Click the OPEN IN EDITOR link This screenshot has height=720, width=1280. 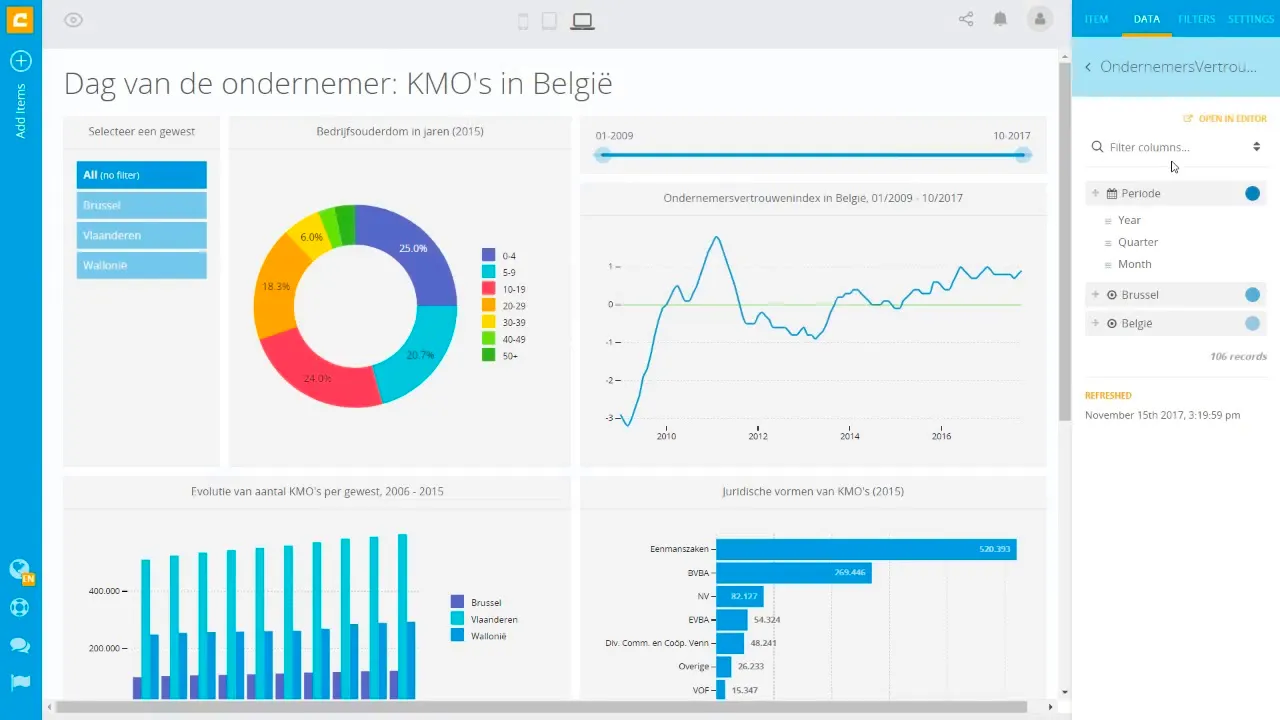click(x=1225, y=118)
